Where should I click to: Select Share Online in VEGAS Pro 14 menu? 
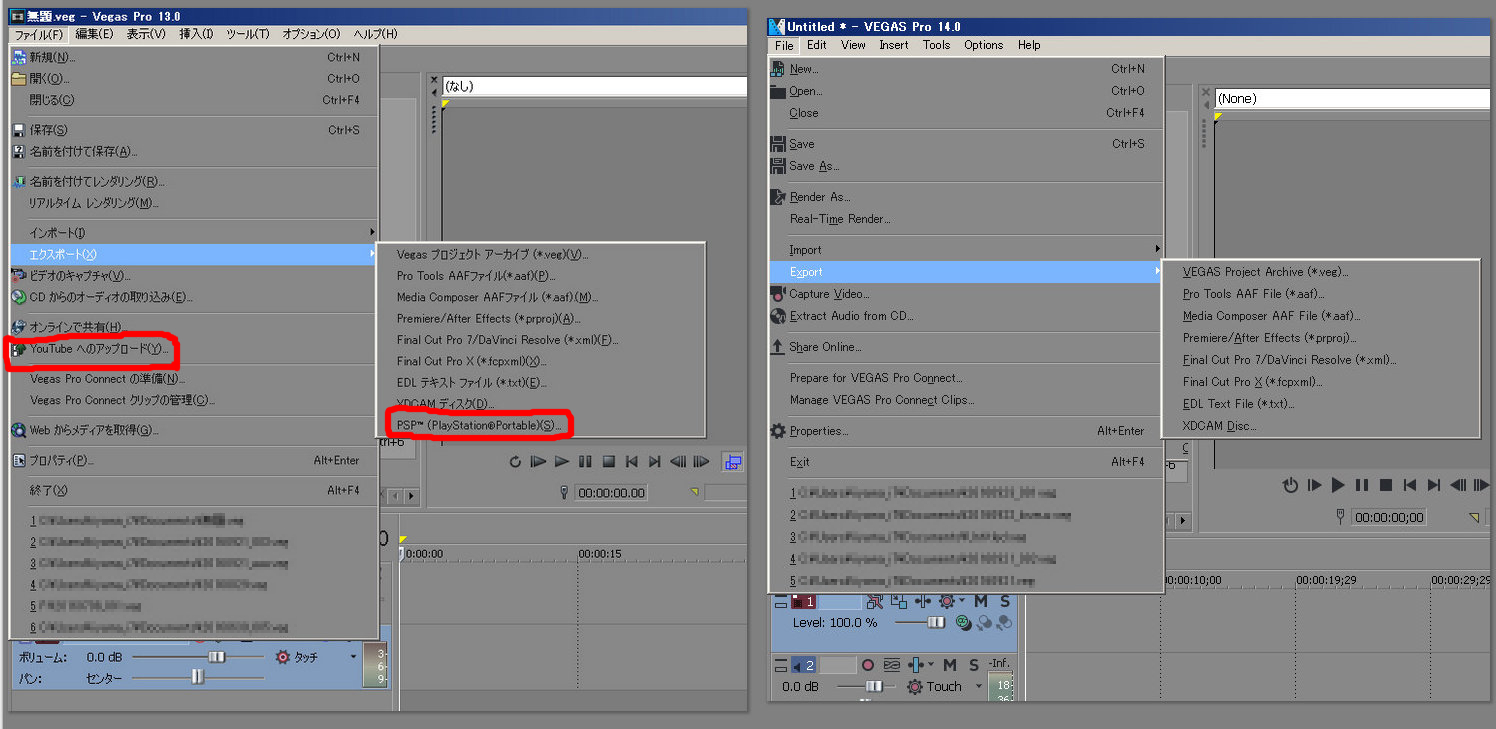tap(966, 347)
